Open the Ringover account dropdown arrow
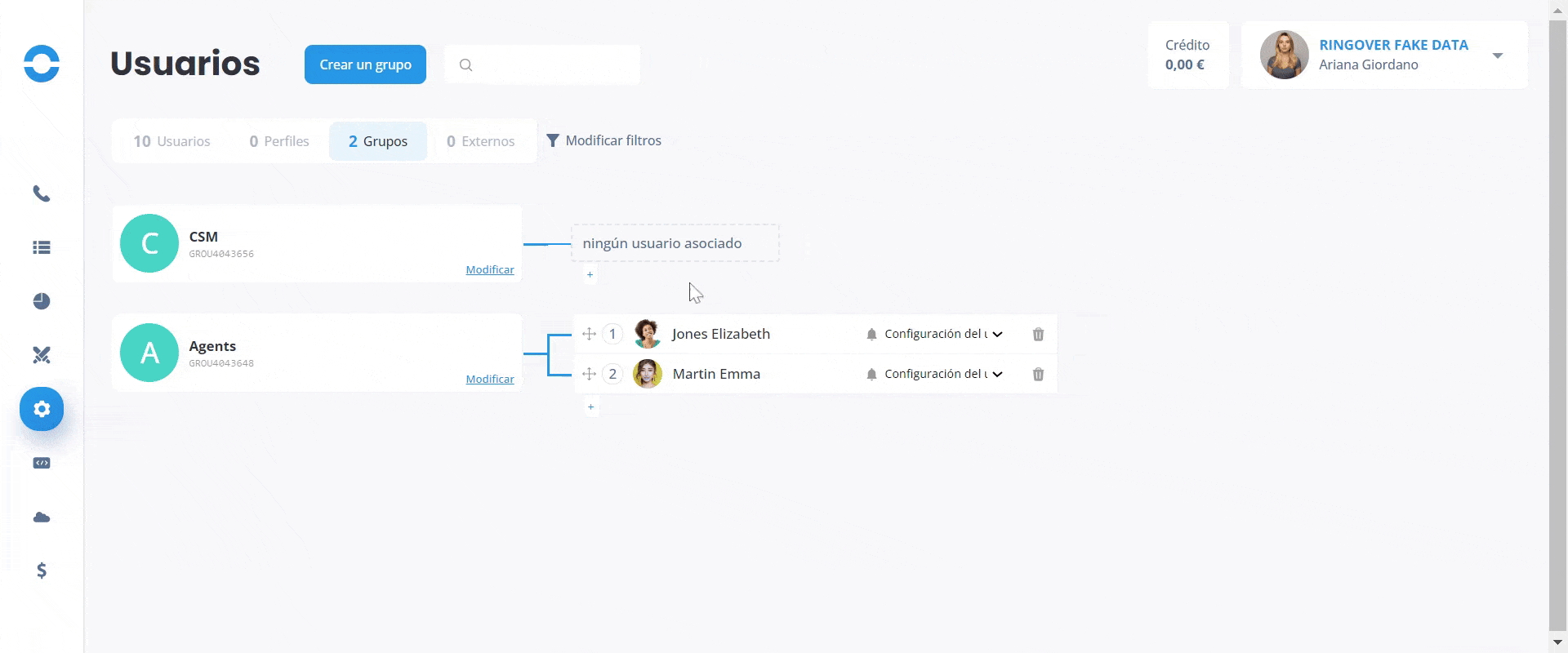1568x653 pixels. pos(1497,56)
